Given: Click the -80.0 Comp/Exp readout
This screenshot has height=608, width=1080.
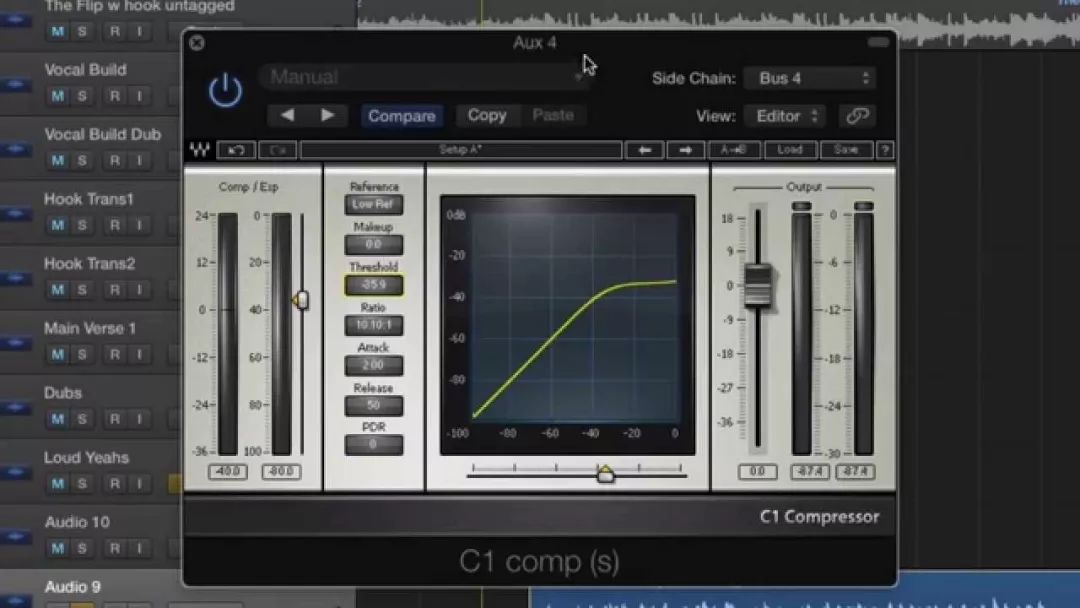Looking at the screenshot, I should [x=281, y=472].
